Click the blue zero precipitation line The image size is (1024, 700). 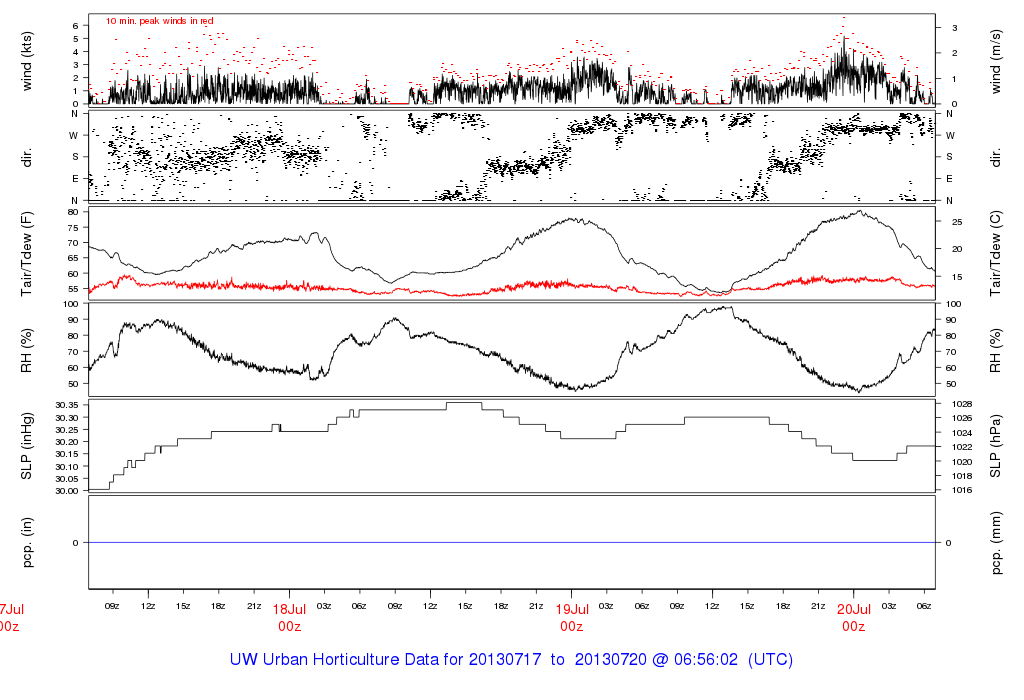click(512, 543)
